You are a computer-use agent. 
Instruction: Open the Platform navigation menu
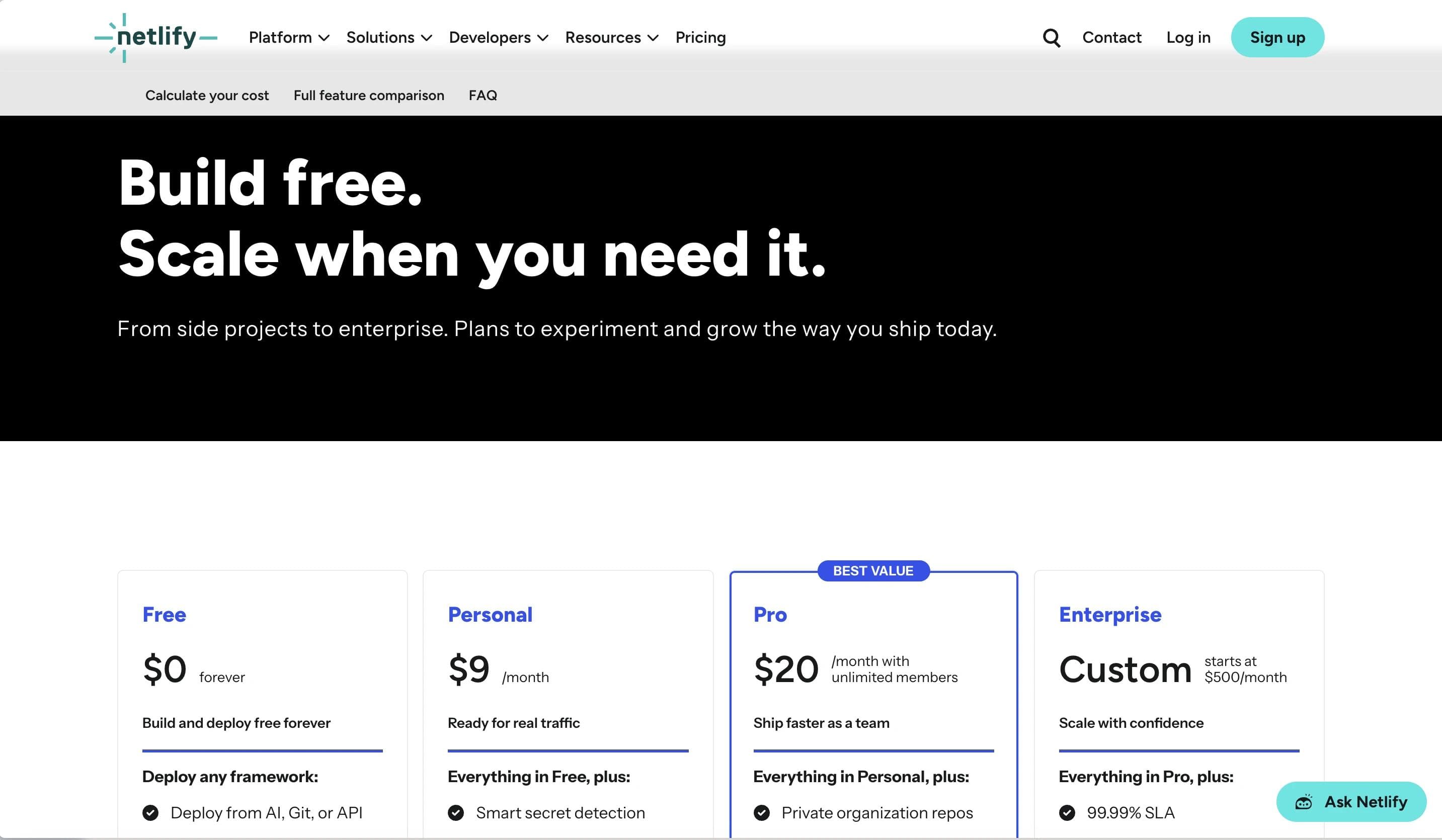[289, 38]
